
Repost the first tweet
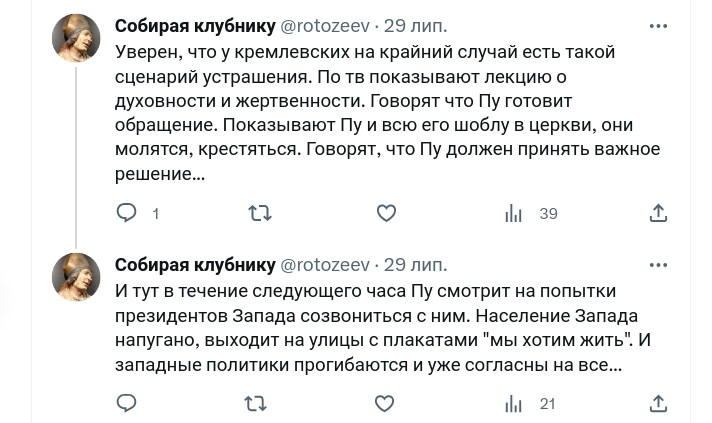click(x=259, y=213)
